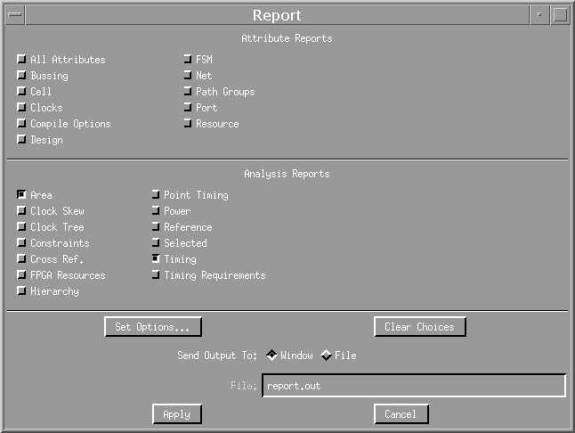Click the report.out file name field
The height and width of the screenshot is (433, 575).
pos(414,386)
